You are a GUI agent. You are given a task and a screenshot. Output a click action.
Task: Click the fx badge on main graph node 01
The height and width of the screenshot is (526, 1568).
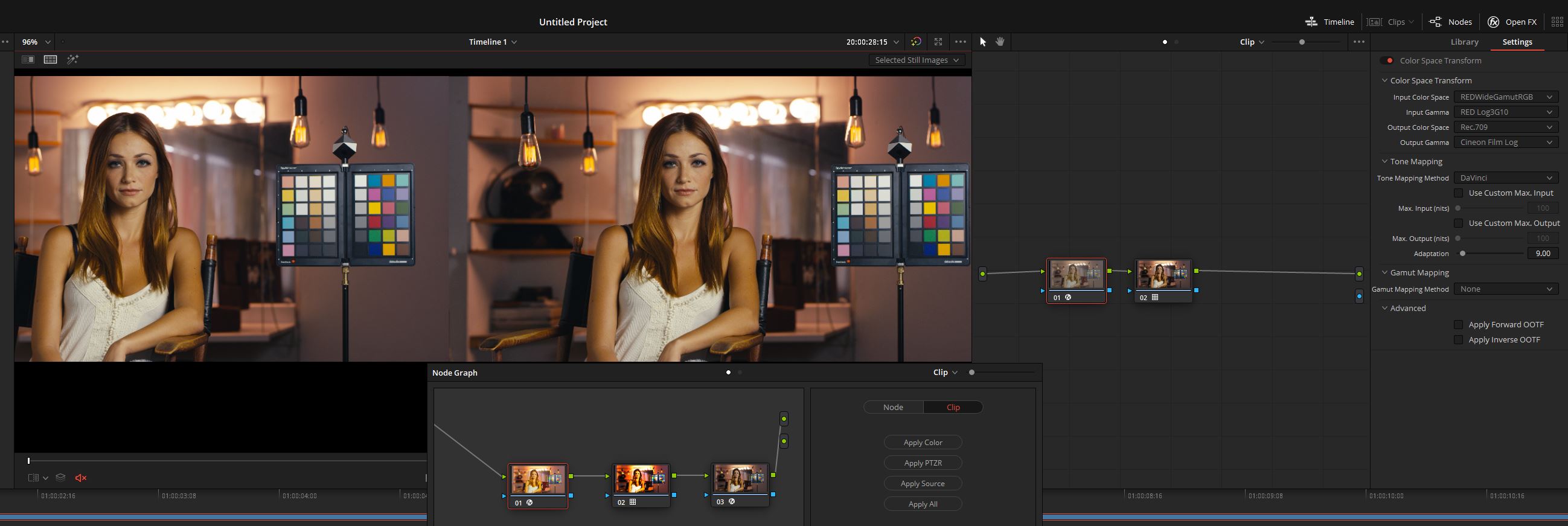[x=1067, y=298]
